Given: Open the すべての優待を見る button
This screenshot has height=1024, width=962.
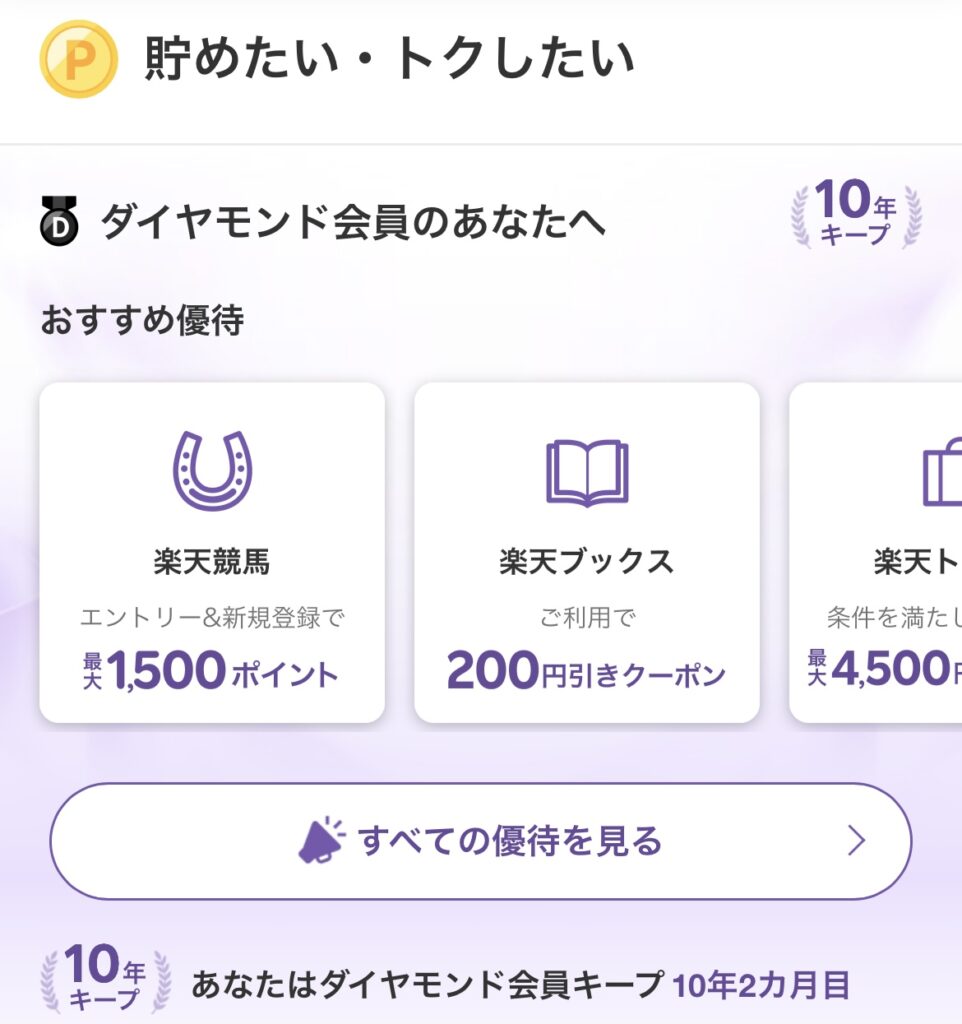Looking at the screenshot, I should 481,841.
